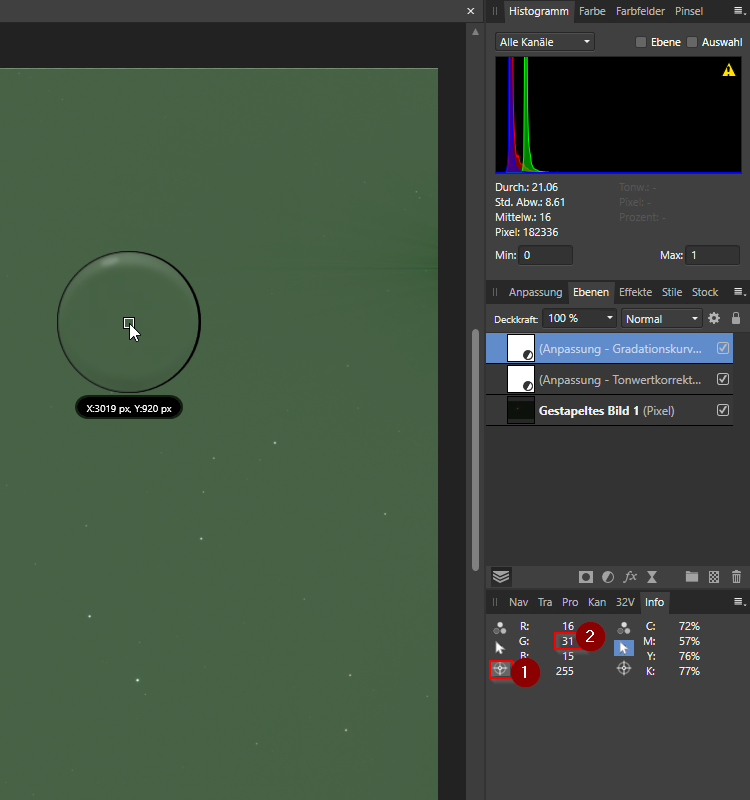The image size is (750, 800).
Task: Switch to the Anpassung tab
Action: click(535, 292)
